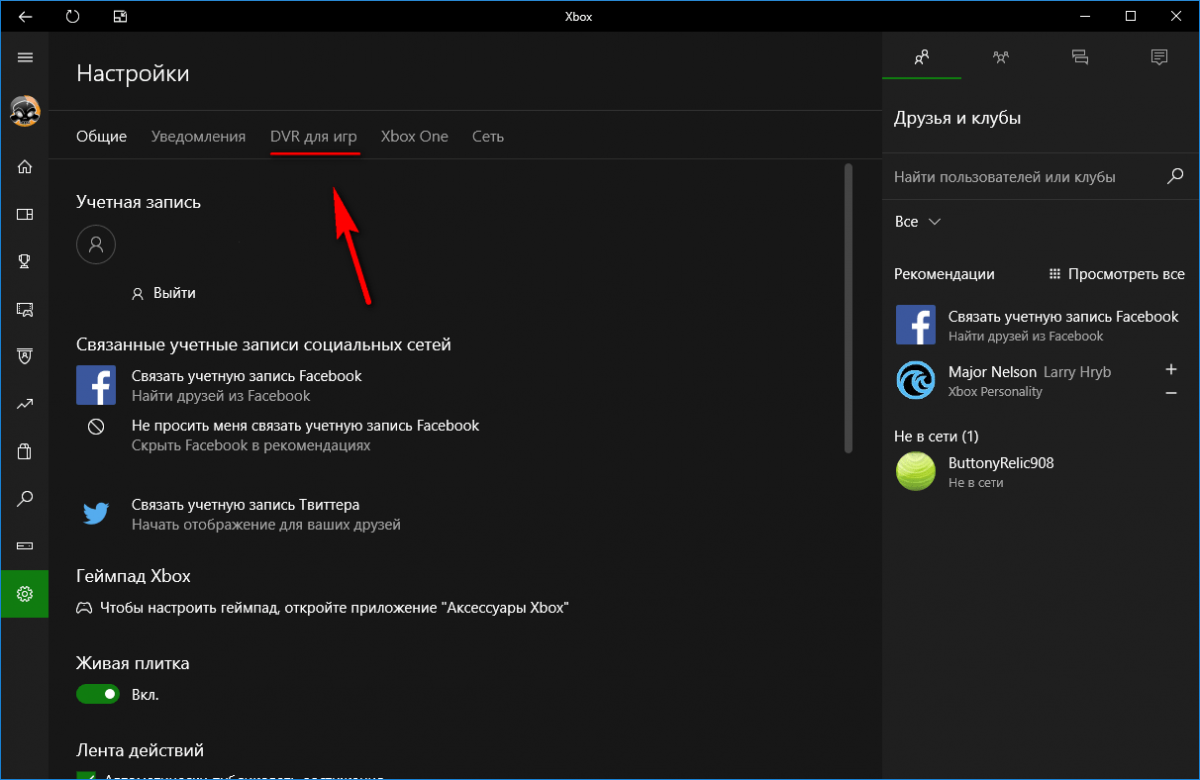Select the Friends tab icon in right panel
The width and height of the screenshot is (1200, 780).
pos(922,57)
